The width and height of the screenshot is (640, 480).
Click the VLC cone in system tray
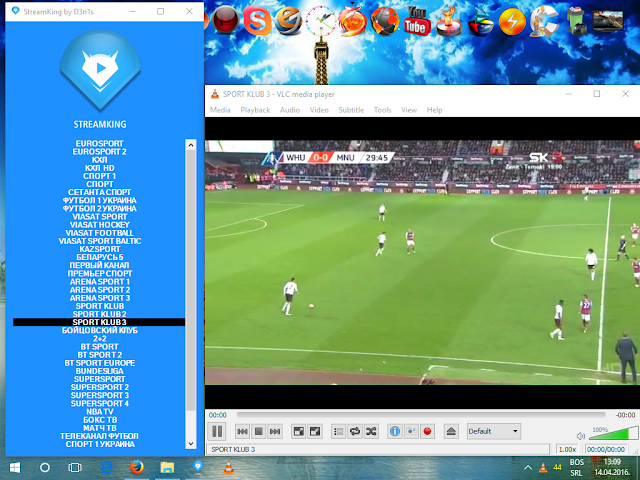pos(543,468)
